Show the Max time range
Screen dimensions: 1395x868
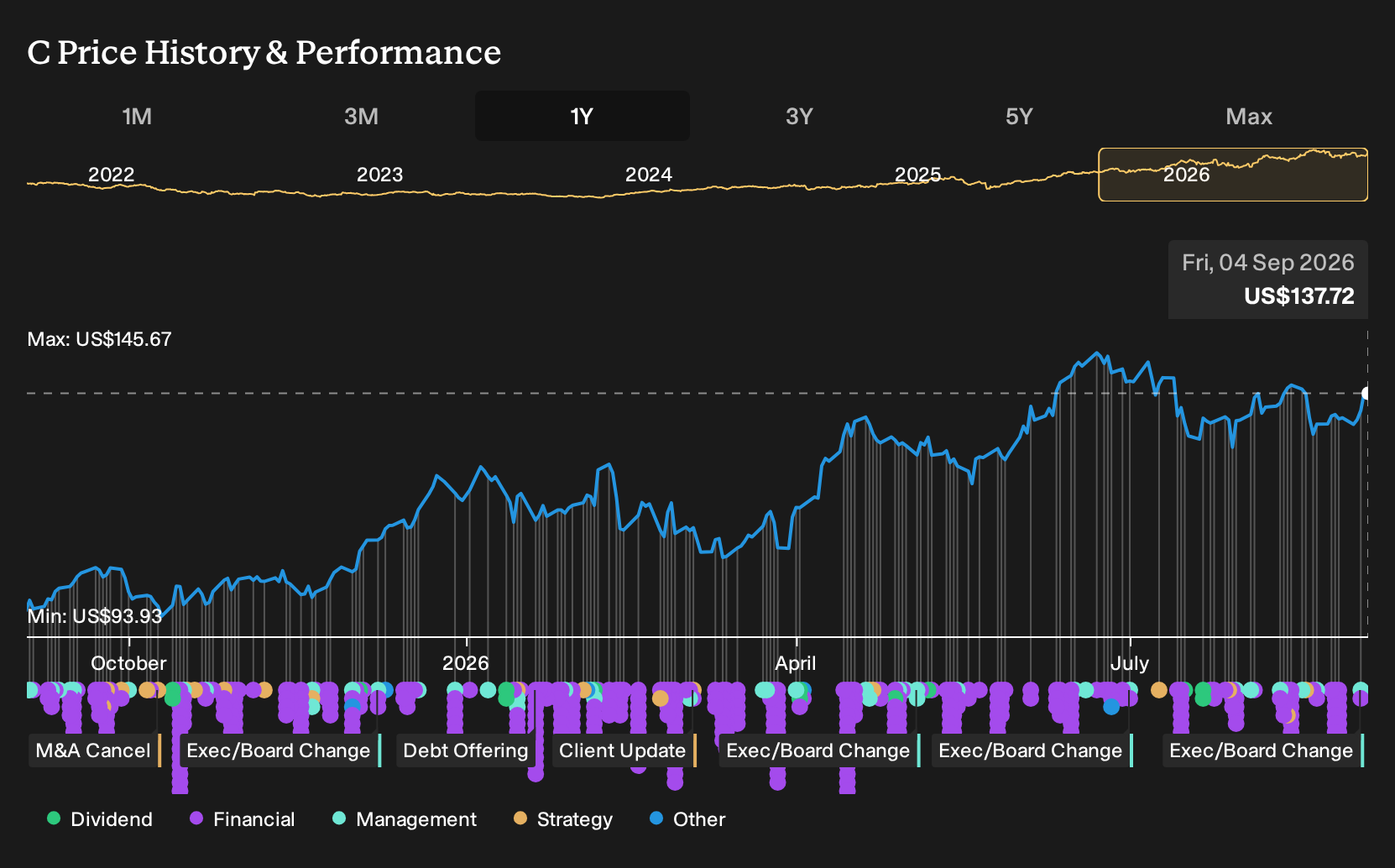tap(1249, 117)
